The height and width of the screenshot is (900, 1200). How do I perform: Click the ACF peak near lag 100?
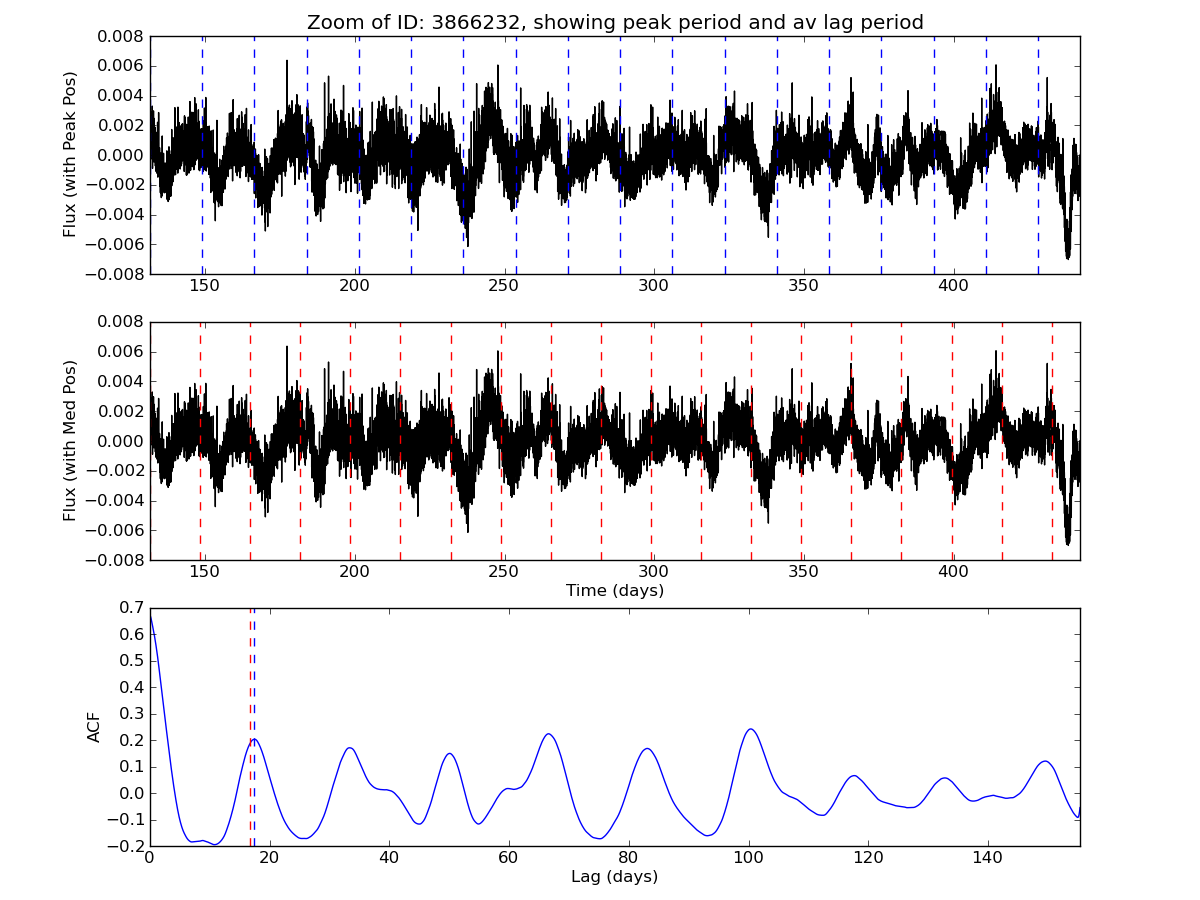[x=749, y=729]
